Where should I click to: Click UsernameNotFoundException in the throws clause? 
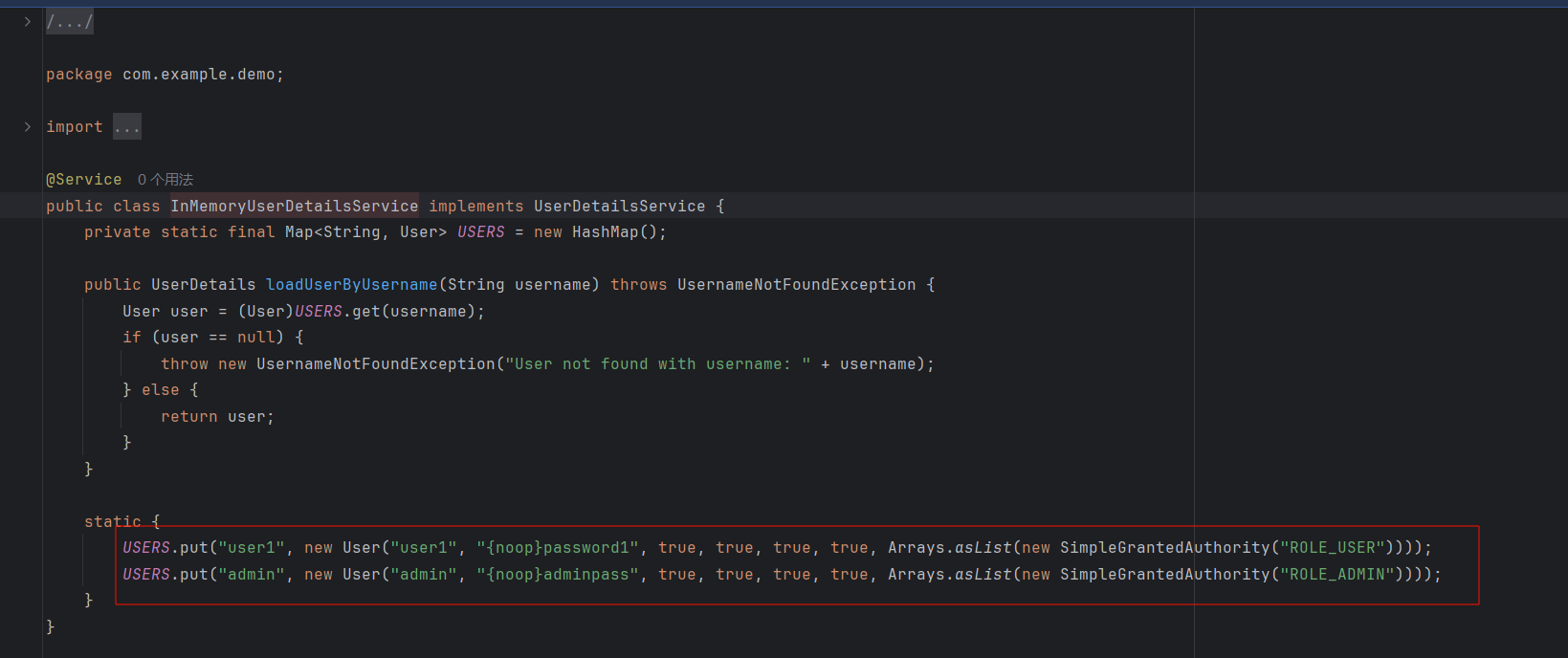click(x=796, y=285)
